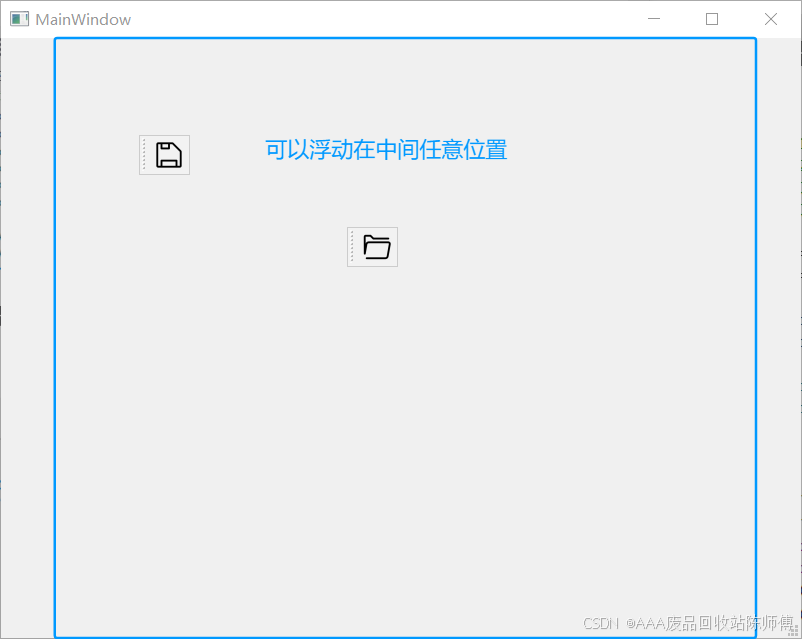
Task: Open a file with the folder icon
Action: [x=377, y=246]
